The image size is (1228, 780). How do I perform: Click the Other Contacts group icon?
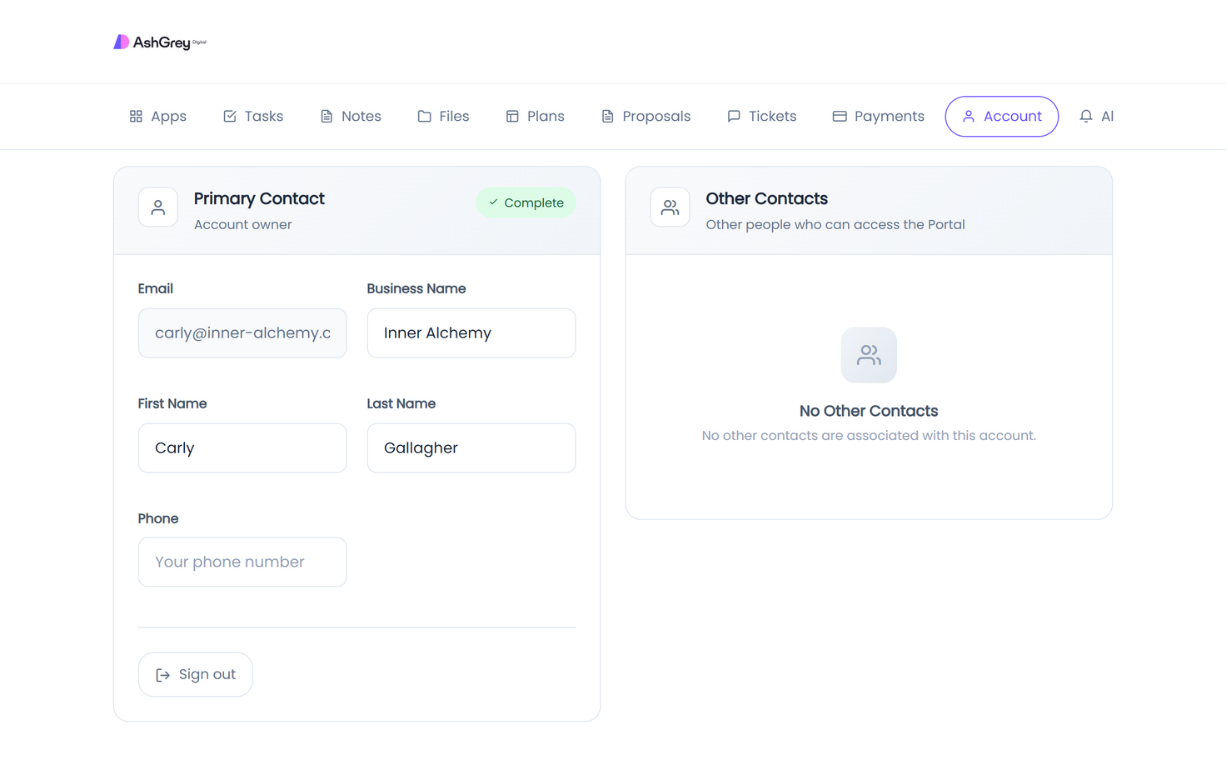coord(669,208)
